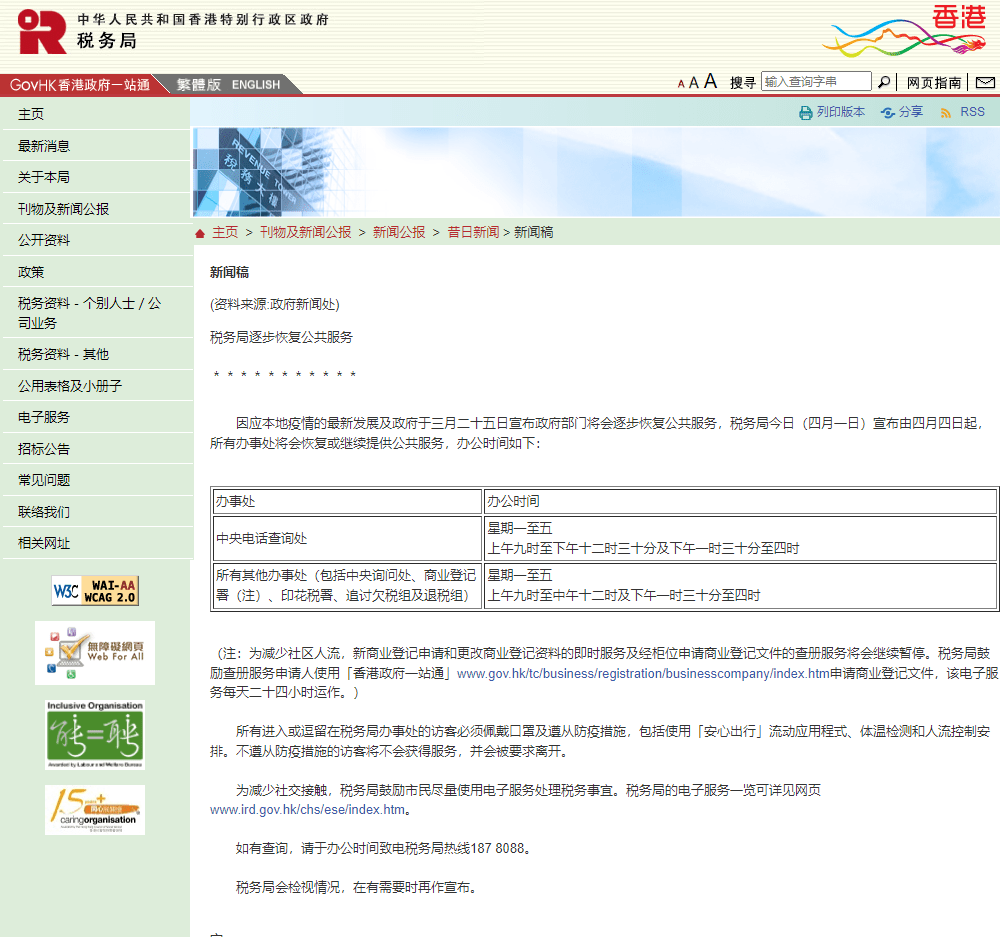Click the Caring Organisation logo
The width and height of the screenshot is (1006, 937).
[95, 808]
